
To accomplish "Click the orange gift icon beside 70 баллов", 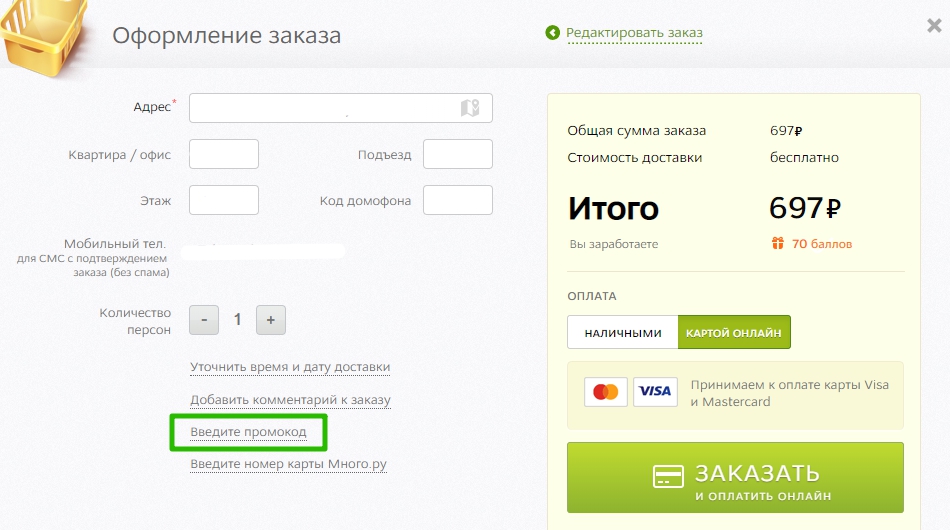I will 777,244.
